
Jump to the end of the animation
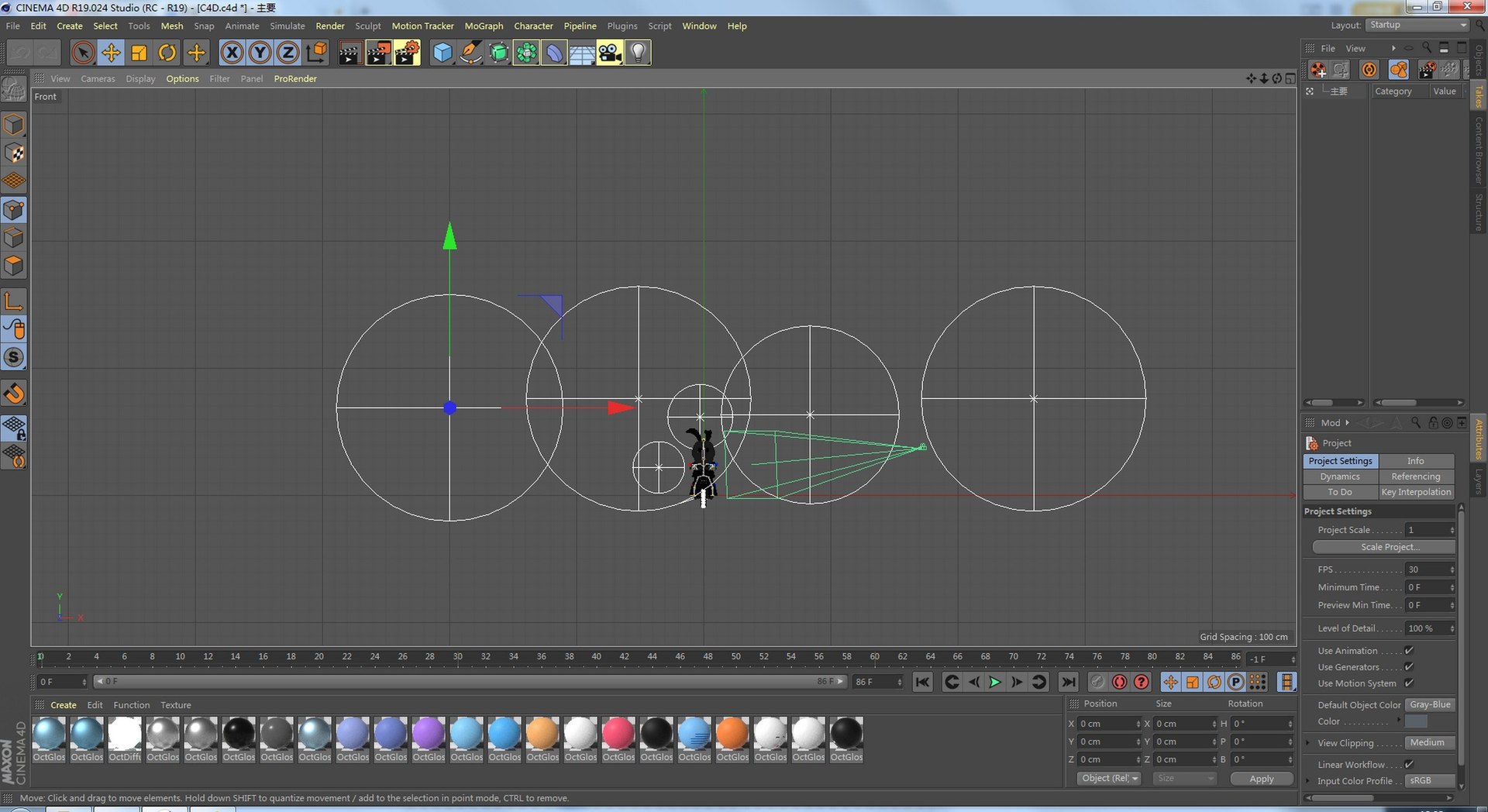pyautogui.click(x=1068, y=682)
